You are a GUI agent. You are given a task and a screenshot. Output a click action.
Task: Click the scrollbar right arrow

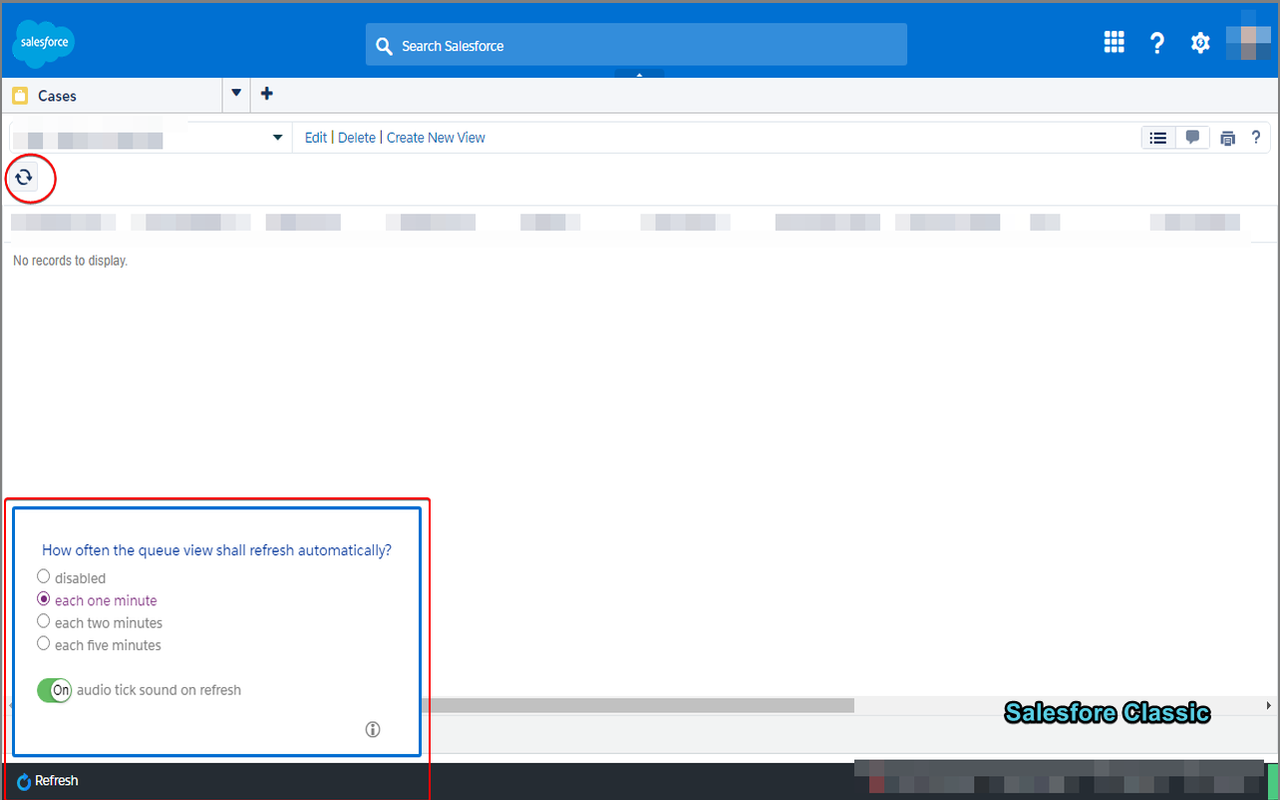click(1268, 705)
